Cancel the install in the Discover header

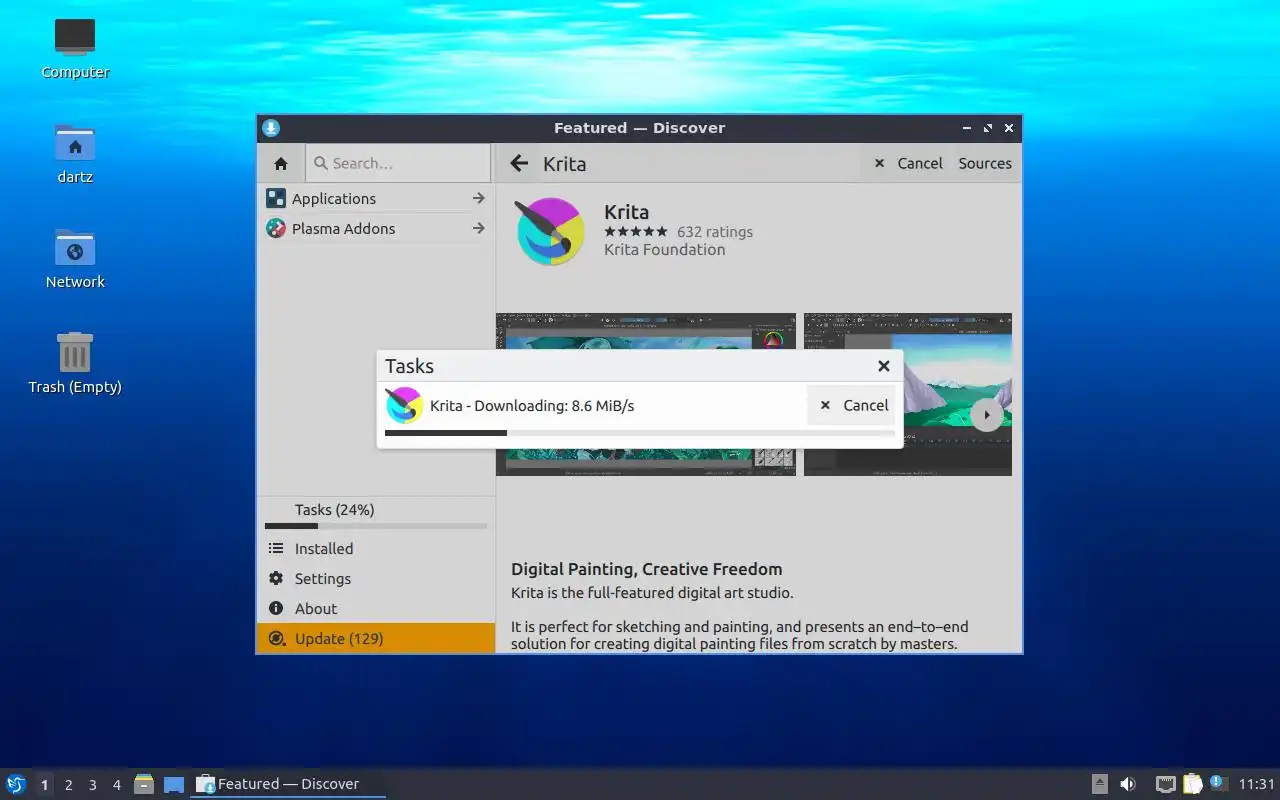908,163
